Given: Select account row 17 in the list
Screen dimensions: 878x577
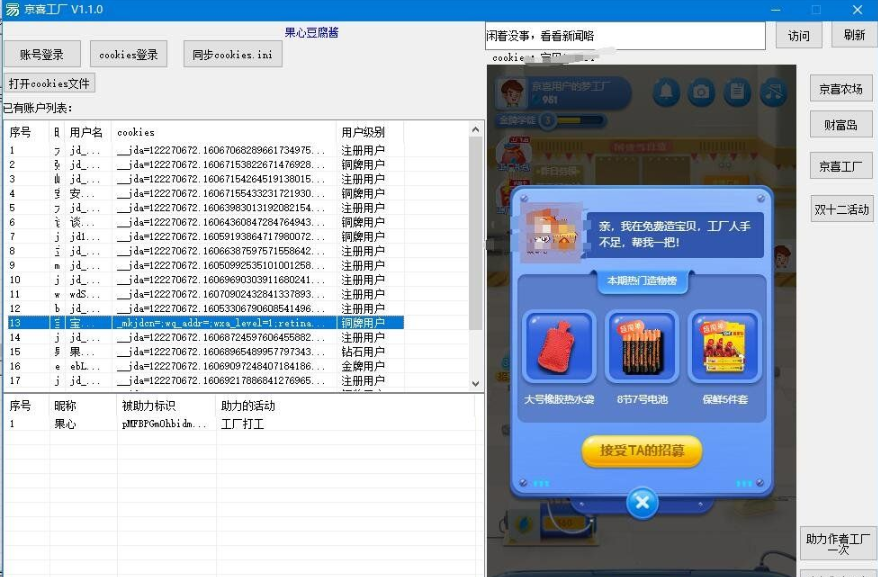Looking at the screenshot, I should [205, 380].
